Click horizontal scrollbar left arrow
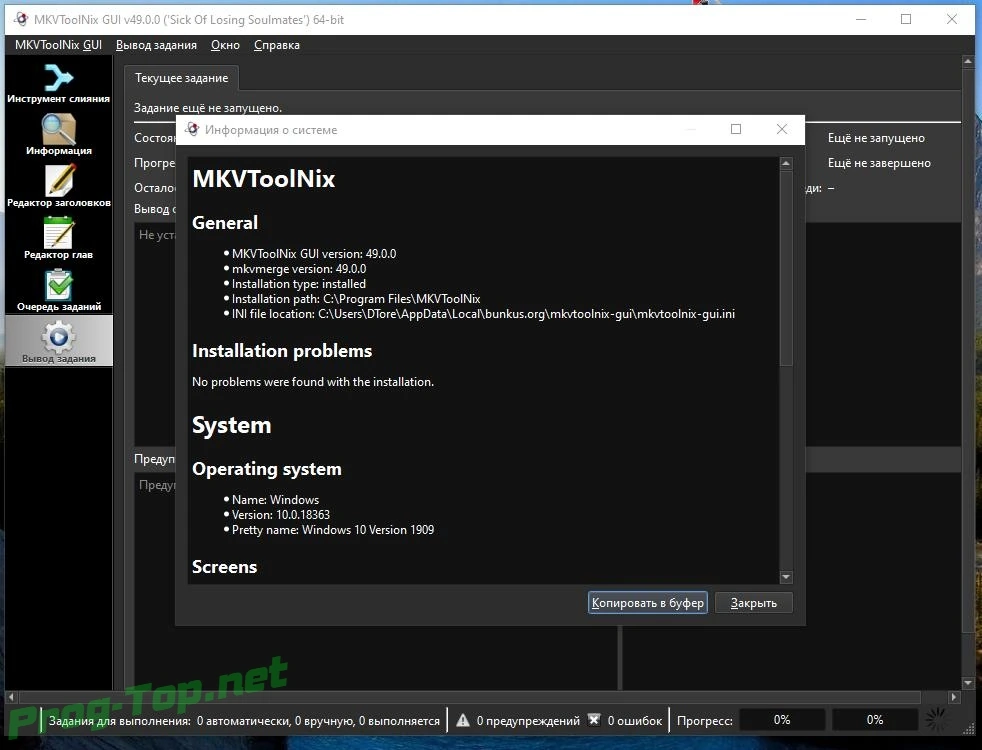 (11, 696)
